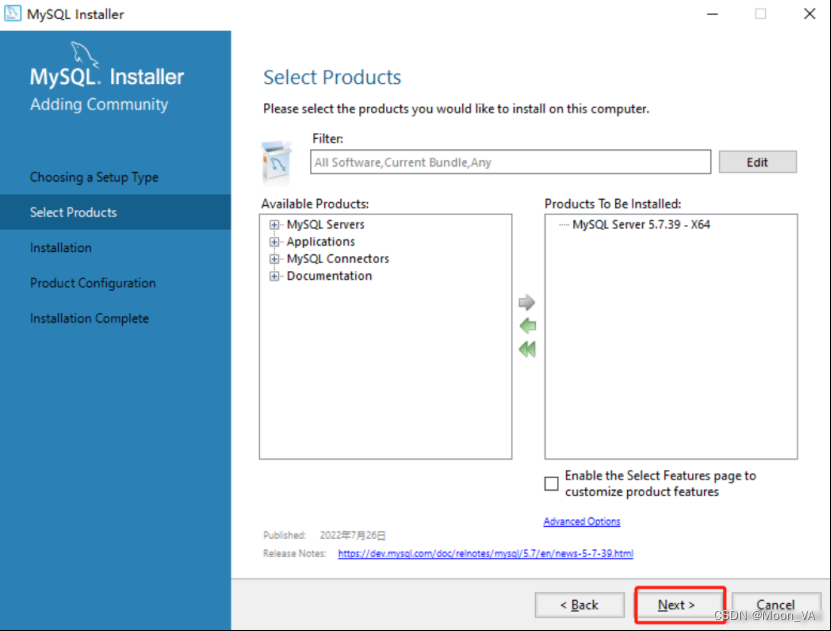Close the MySQL Installer window
This screenshot has height=631, width=831.
(809, 14)
